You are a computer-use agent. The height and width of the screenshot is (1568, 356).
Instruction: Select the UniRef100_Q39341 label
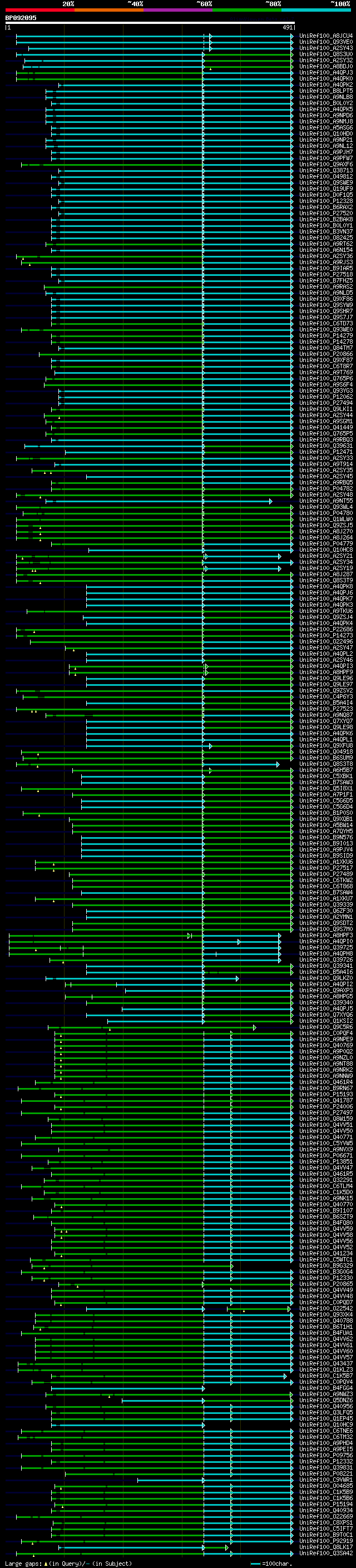326,966
